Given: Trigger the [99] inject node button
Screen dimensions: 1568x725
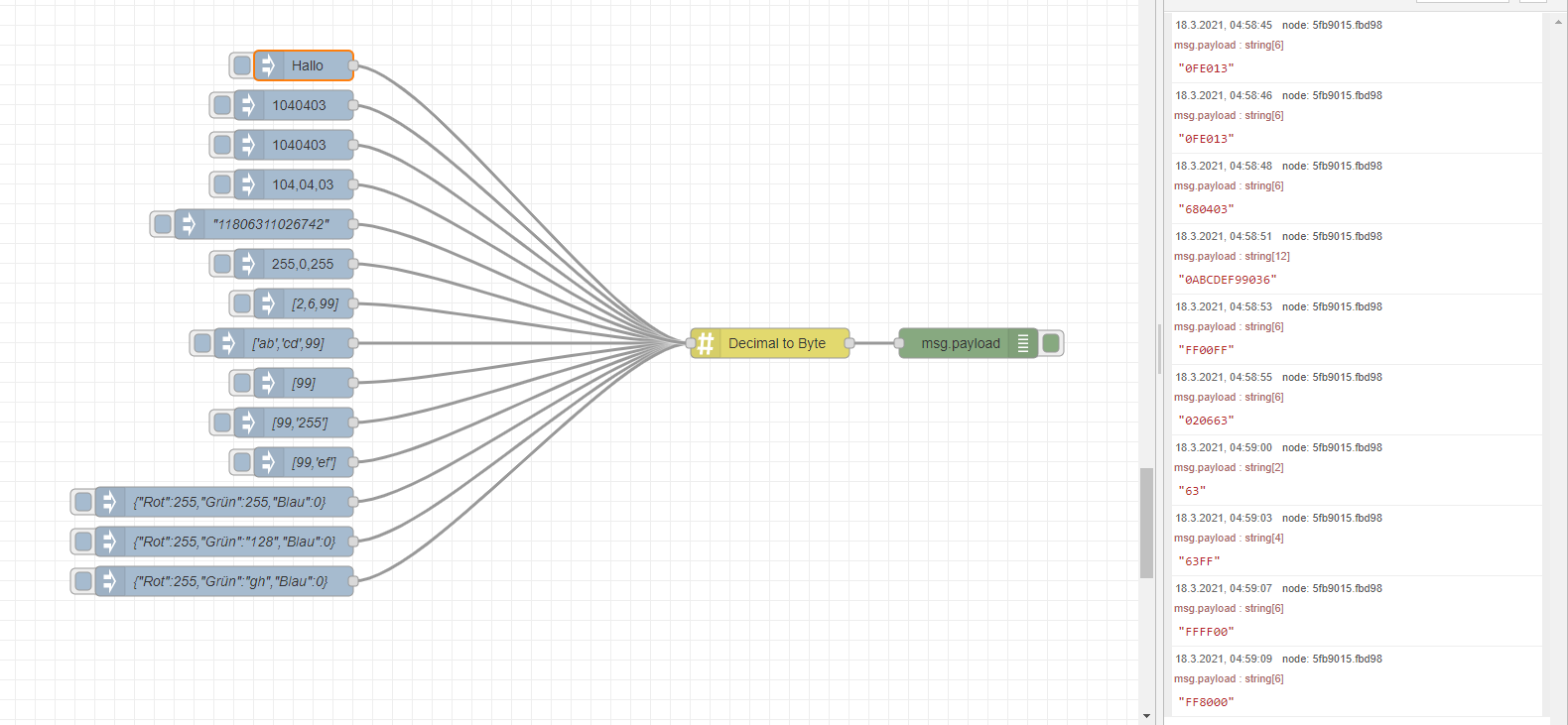Looking at the screenshot, I should (242, 383).
